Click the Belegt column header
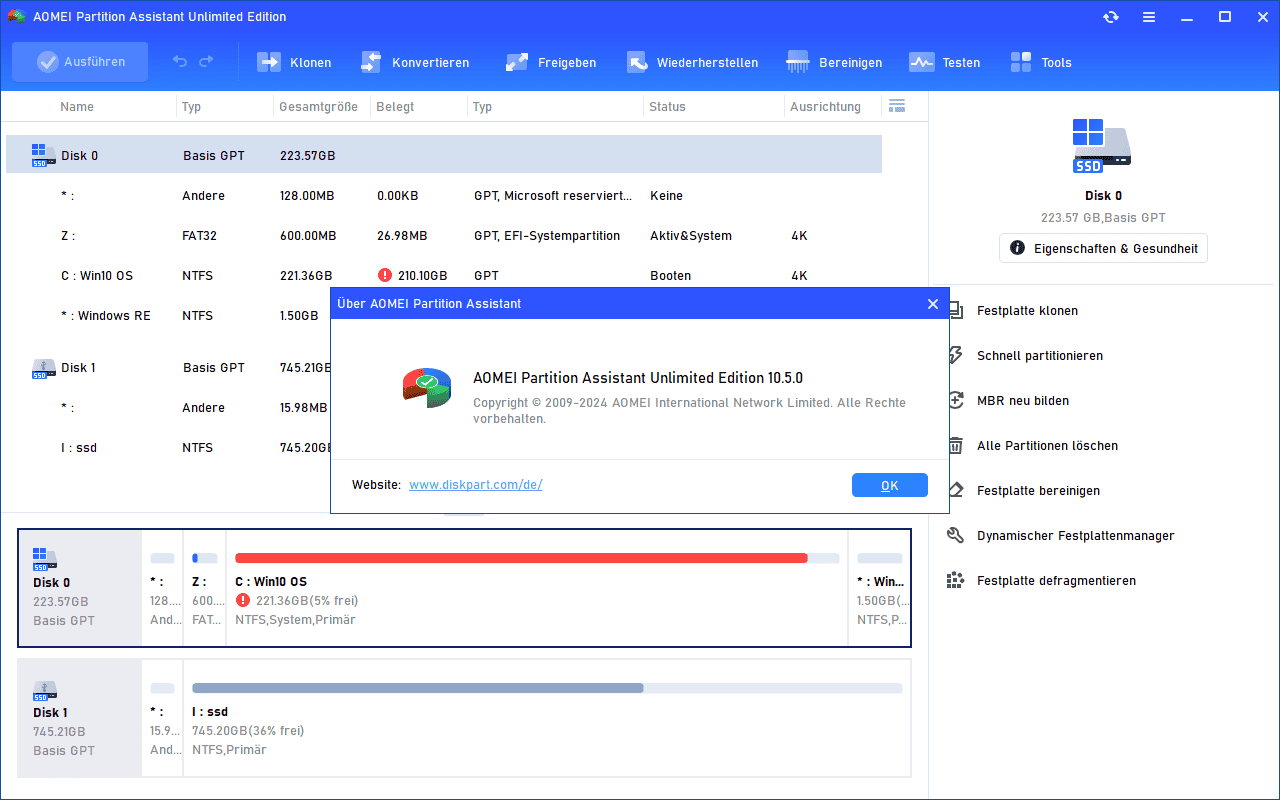The width and height of the screenshot is (1280, 800). [395, 107]
